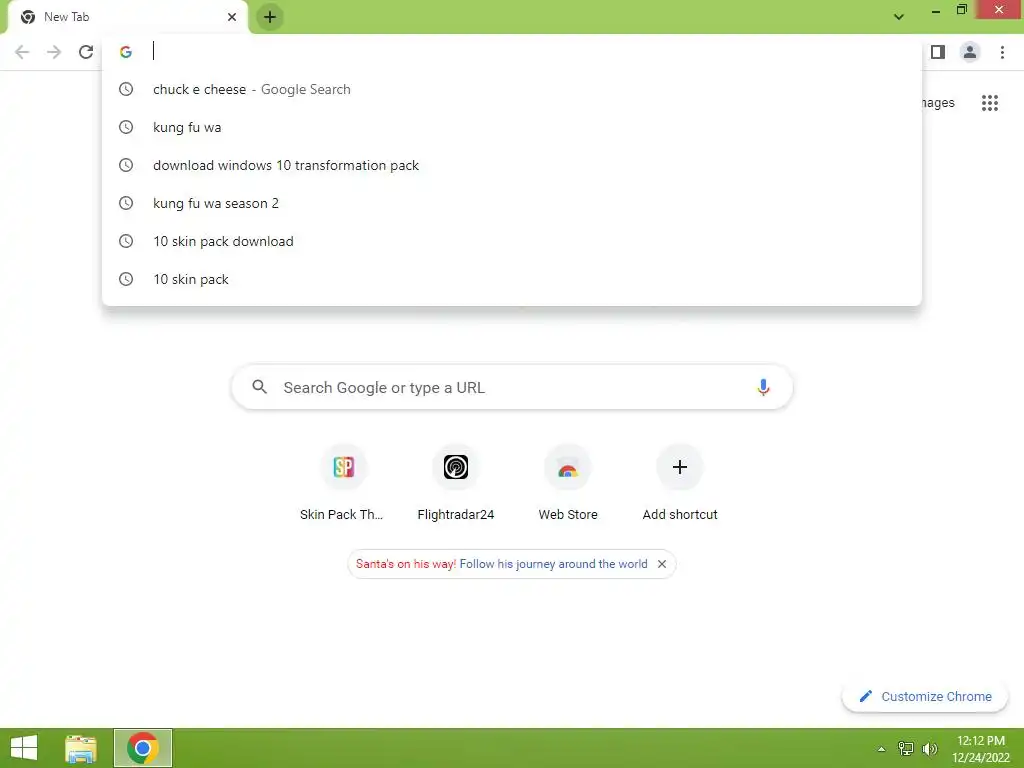Dismiss the Santa promo with X
The width and height of the screenshot is (1024, 768).
[x=662, y=564]
